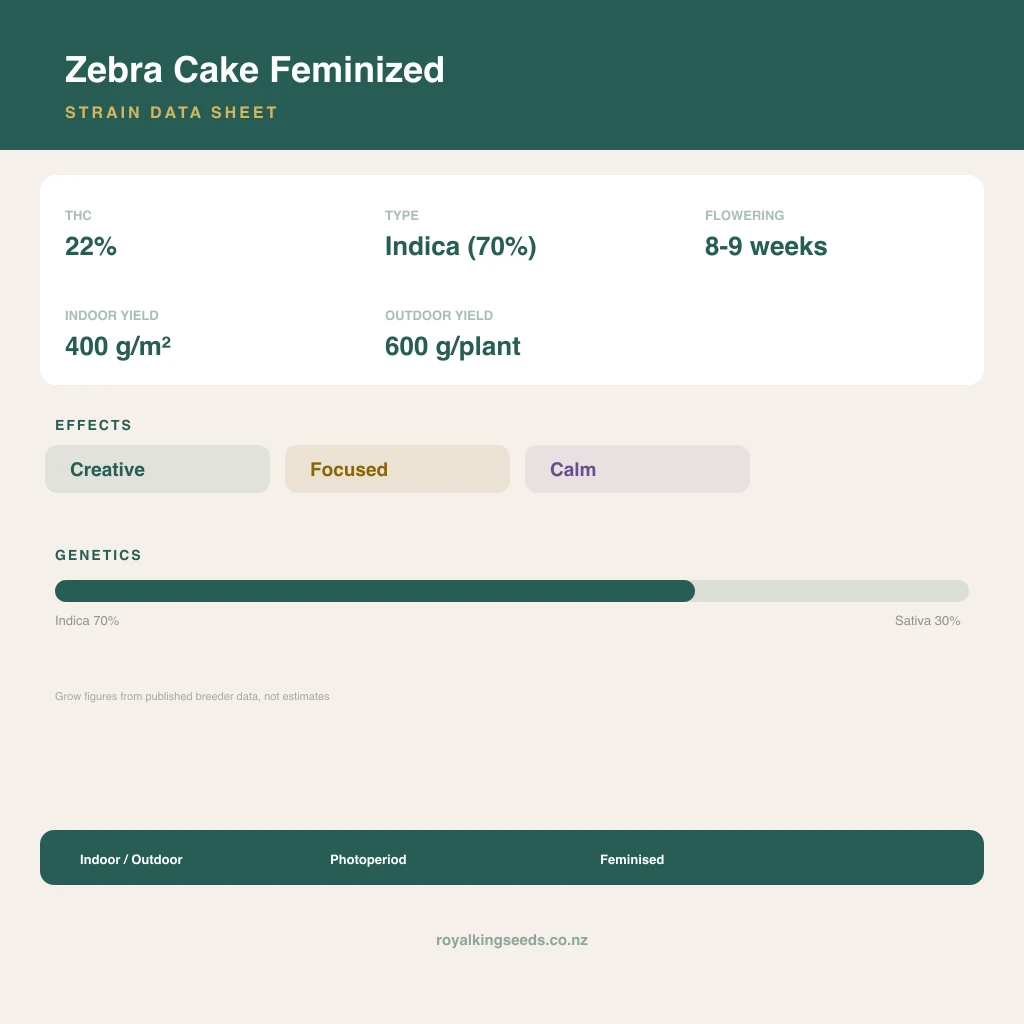Click the Strain Data Sheet subtitle
This screenshot has height=1024, width=1024.
(x=171, y=112)
